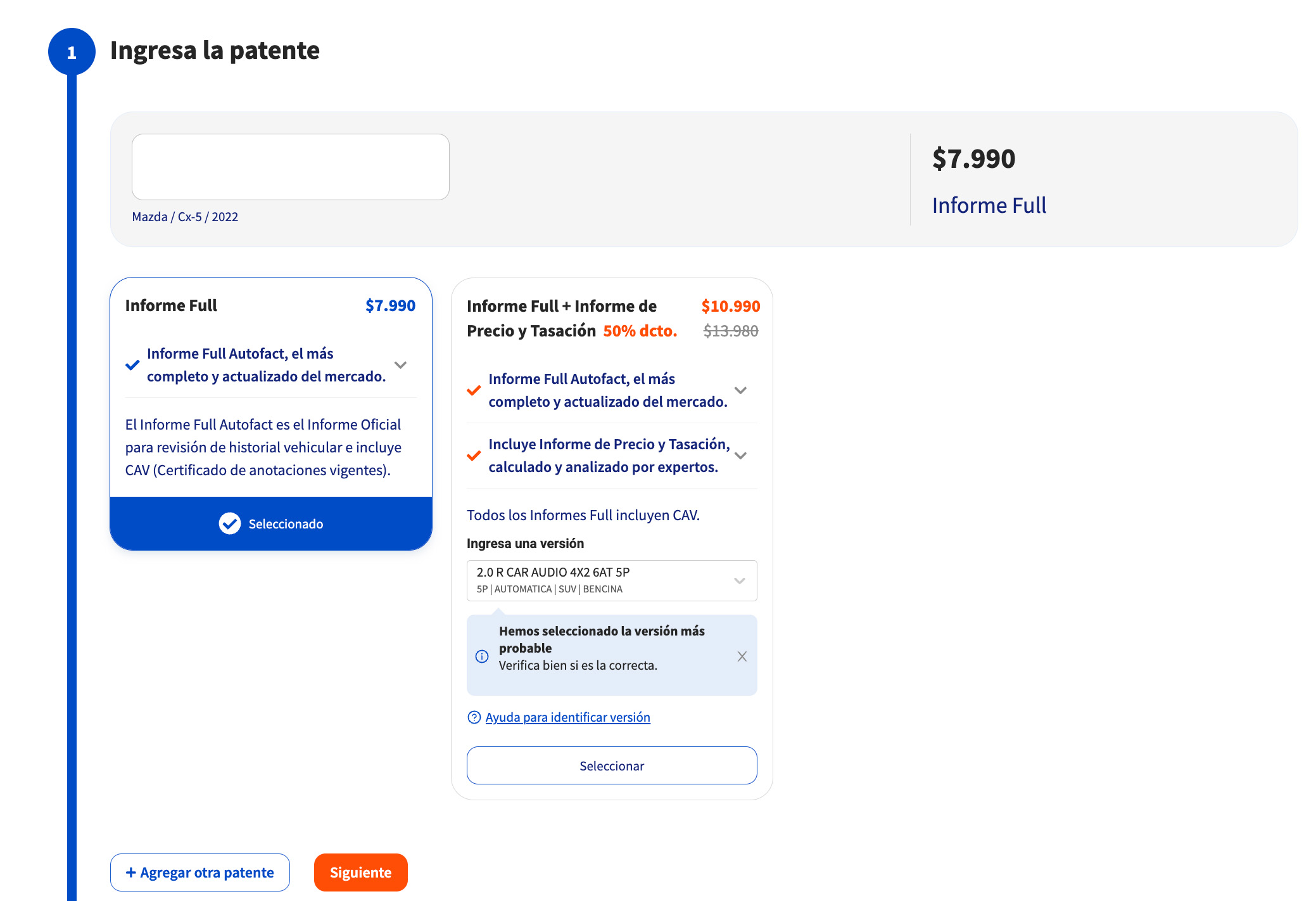This screenshot has height=901, width=1316.
Task: Select the Informe Full plan card
Action: tap(271, 412)
